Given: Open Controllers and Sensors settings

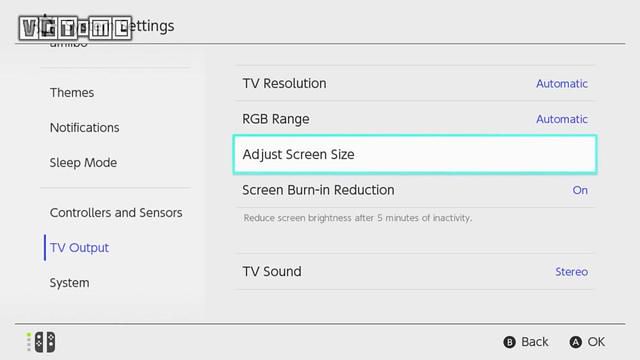Looking at the screenshot, I should click(116, 213).
